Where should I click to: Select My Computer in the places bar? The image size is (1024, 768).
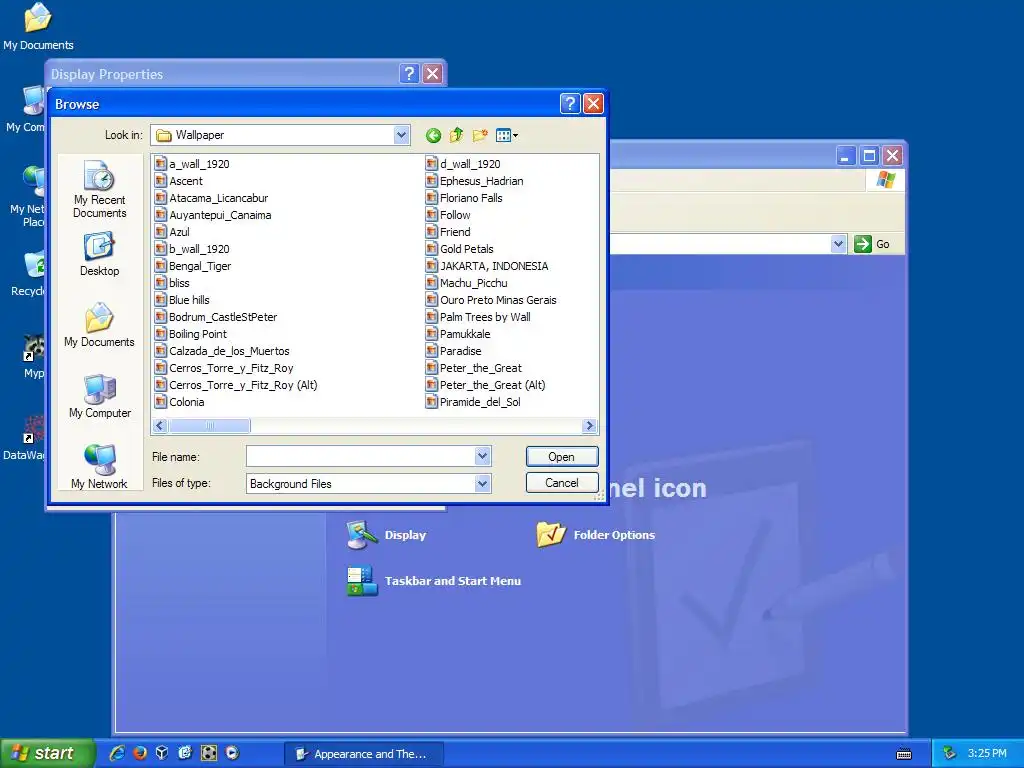[x=99, y=396]
